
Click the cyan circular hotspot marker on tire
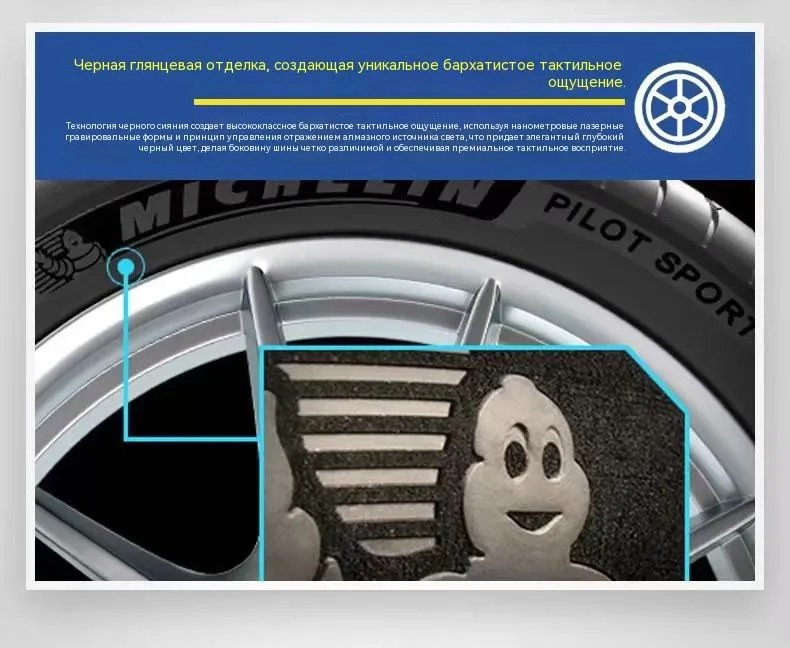(x=125, y=266)
